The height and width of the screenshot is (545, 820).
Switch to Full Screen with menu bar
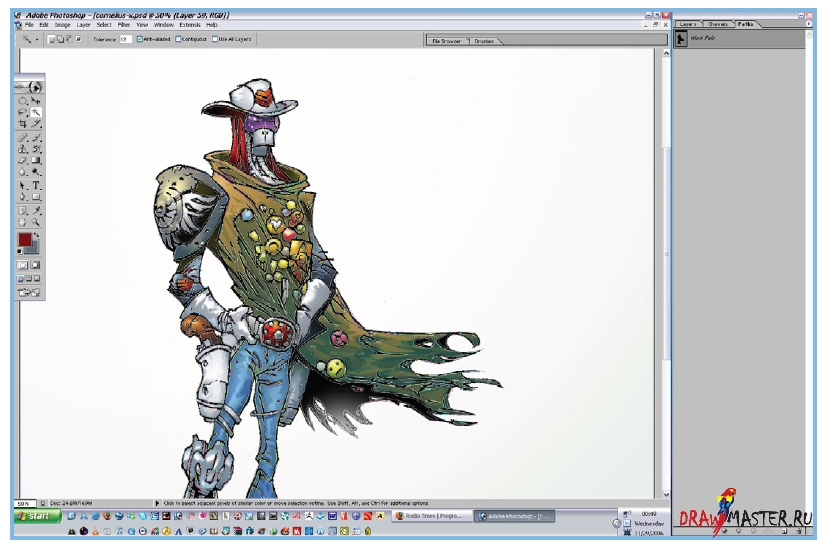point(29,279)
